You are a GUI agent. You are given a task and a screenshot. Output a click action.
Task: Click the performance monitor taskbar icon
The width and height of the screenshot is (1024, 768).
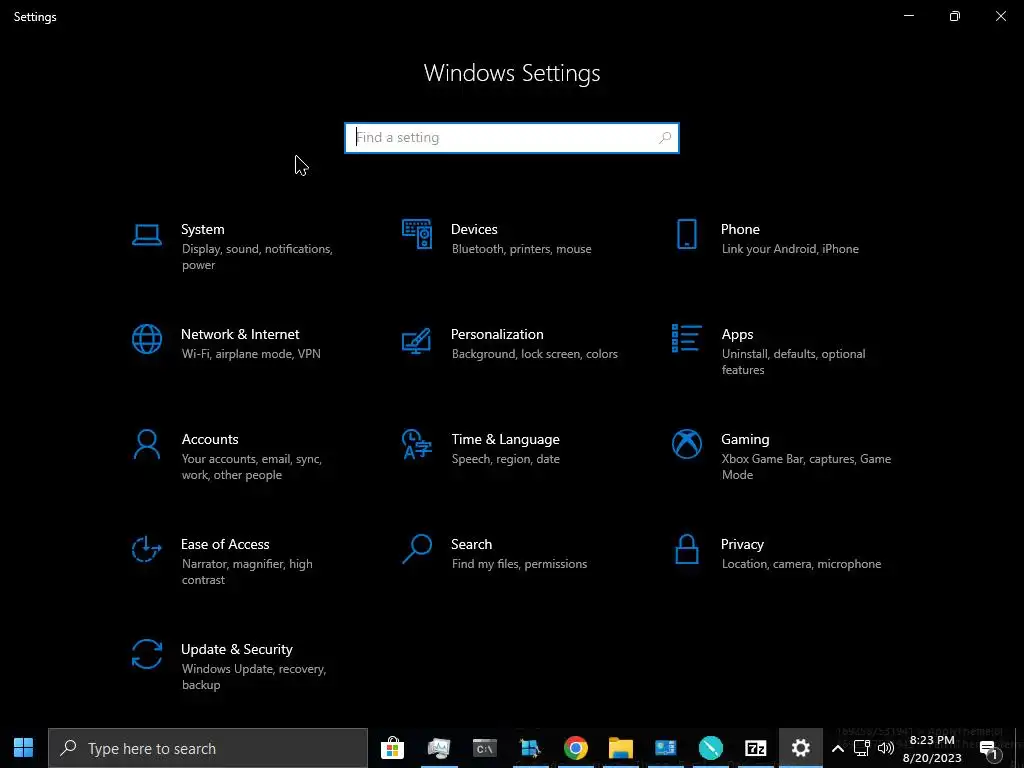[439, 748]
